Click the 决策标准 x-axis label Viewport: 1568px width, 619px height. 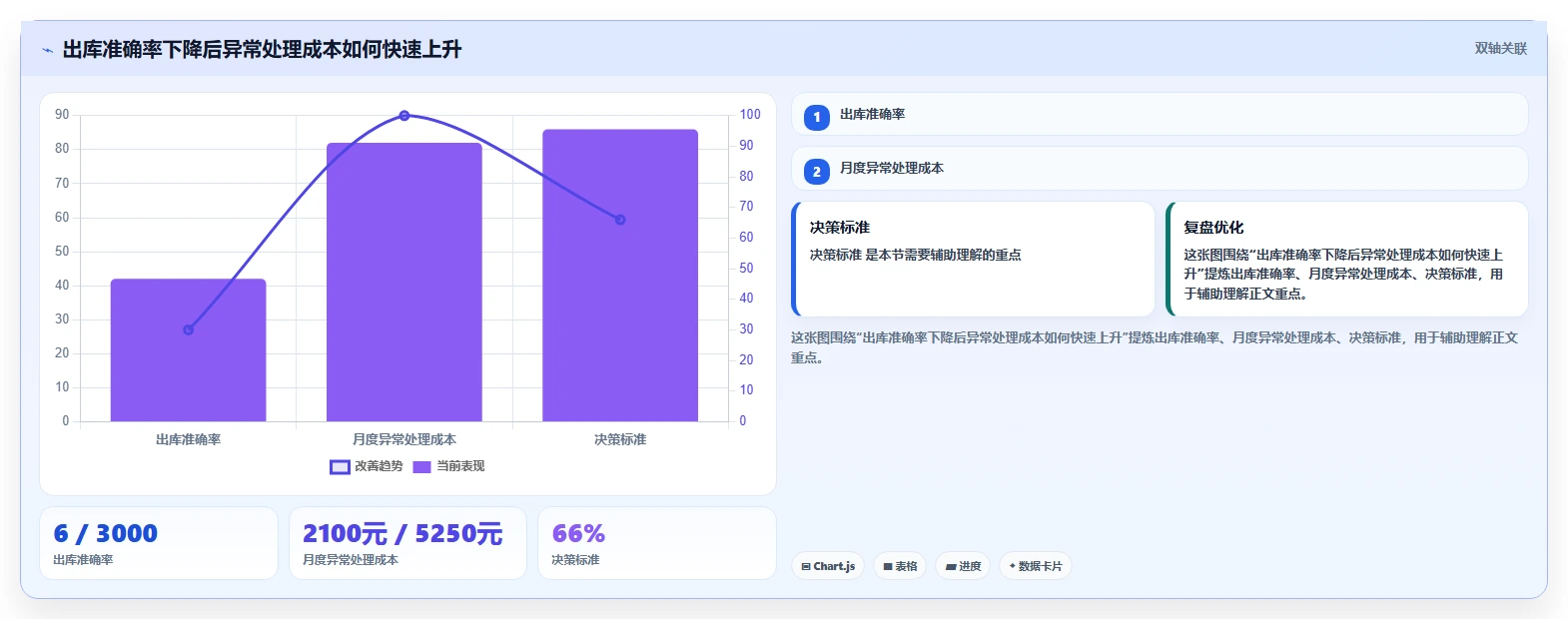pos(620,439)
